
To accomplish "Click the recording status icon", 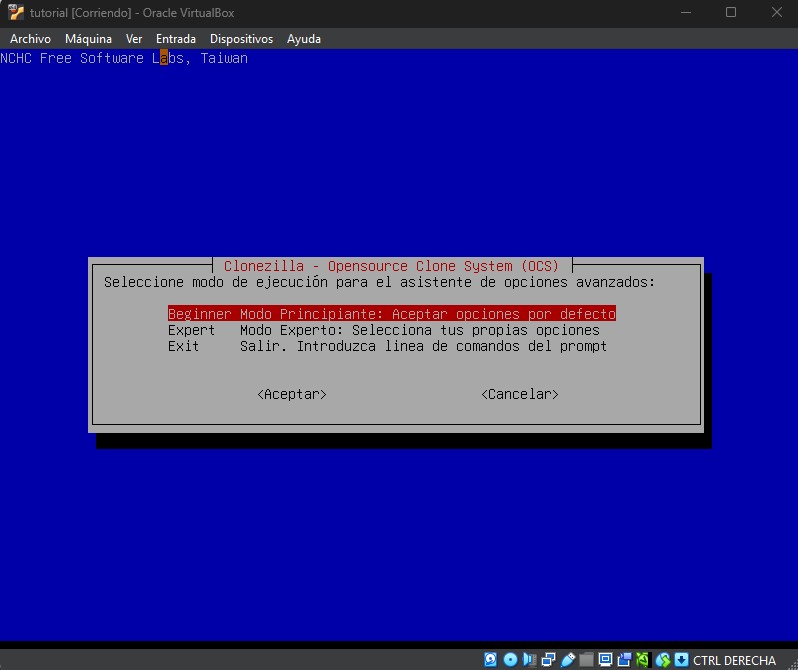I will [624, 660].
